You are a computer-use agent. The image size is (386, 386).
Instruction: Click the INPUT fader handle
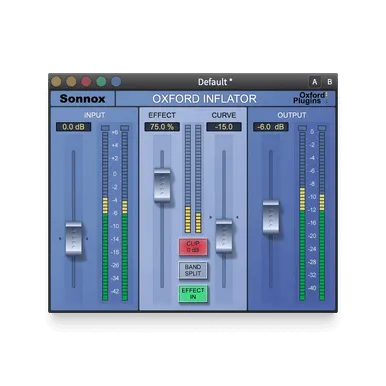[74, 239]
